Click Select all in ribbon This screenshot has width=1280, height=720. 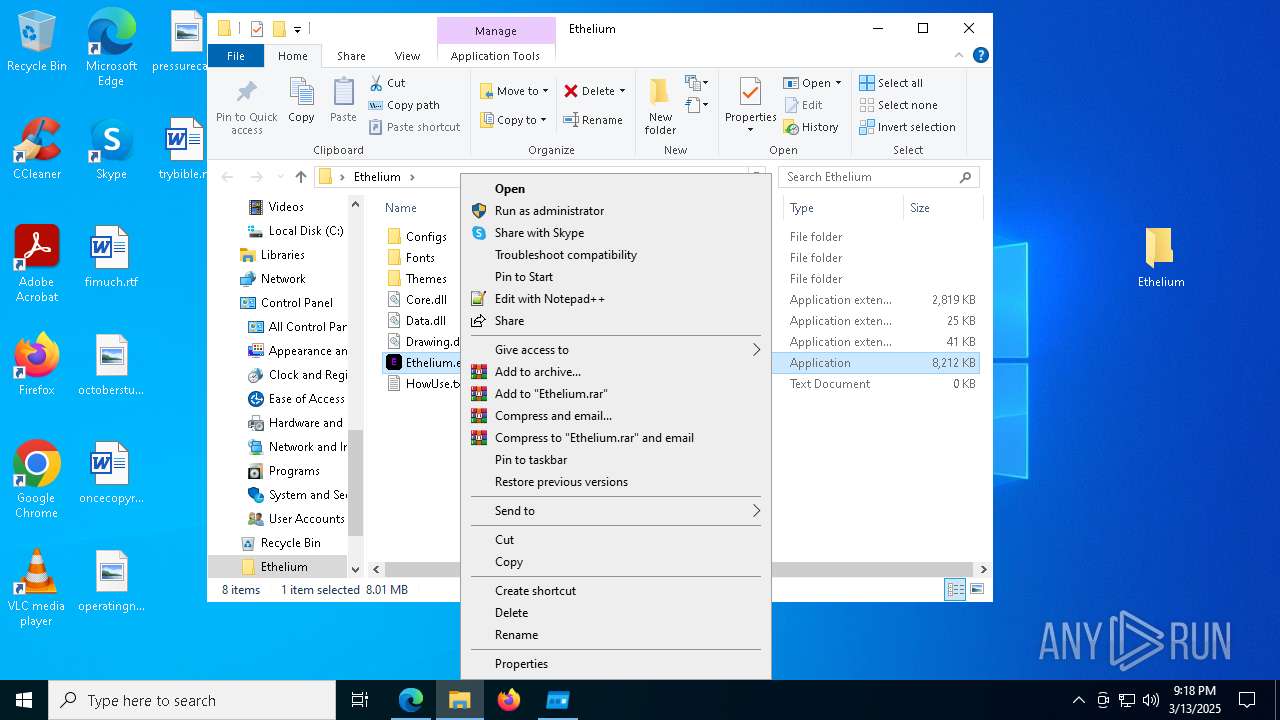pos(891,83)
